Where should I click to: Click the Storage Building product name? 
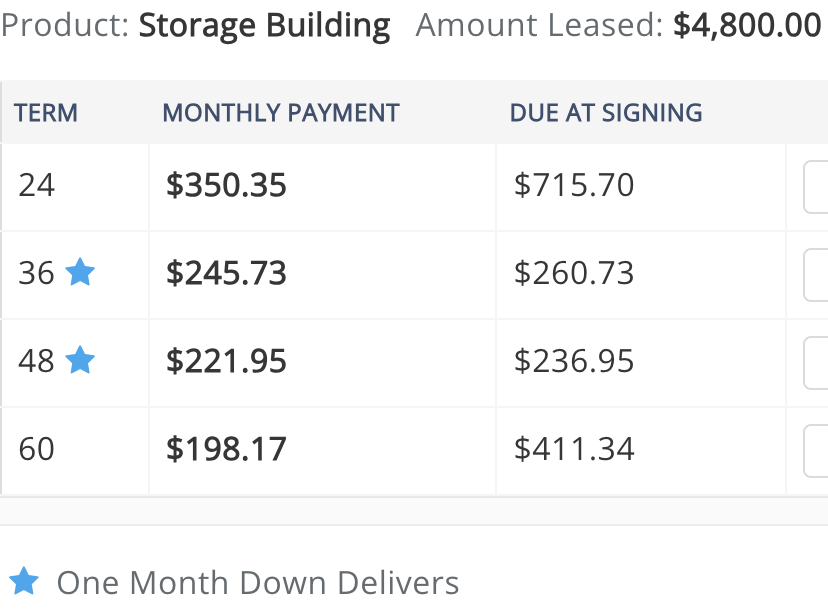(x=265, y=26)
